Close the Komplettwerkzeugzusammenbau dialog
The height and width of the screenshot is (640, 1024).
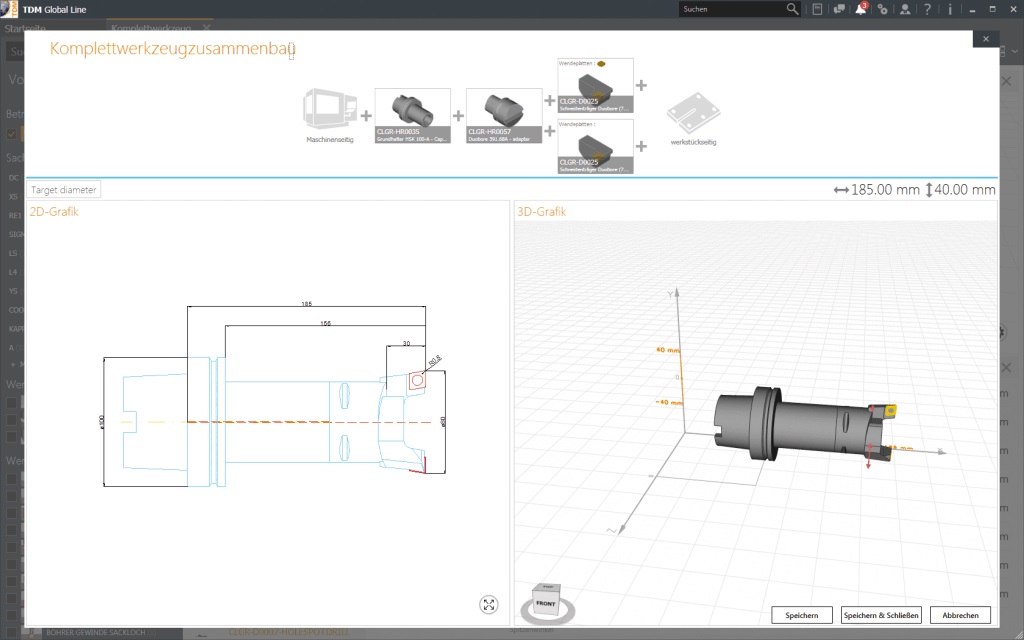pos(985,39)
